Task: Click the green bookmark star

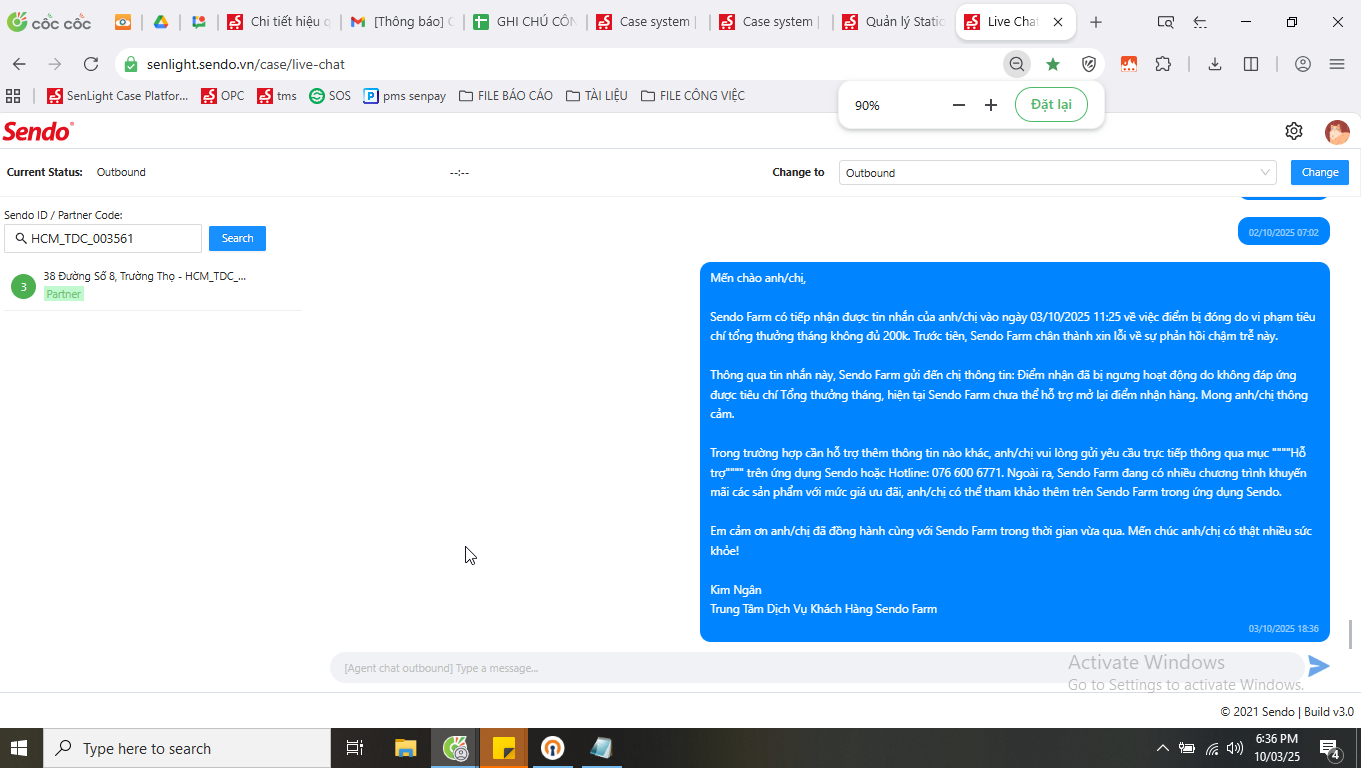Action: (x=1053, y=64)
